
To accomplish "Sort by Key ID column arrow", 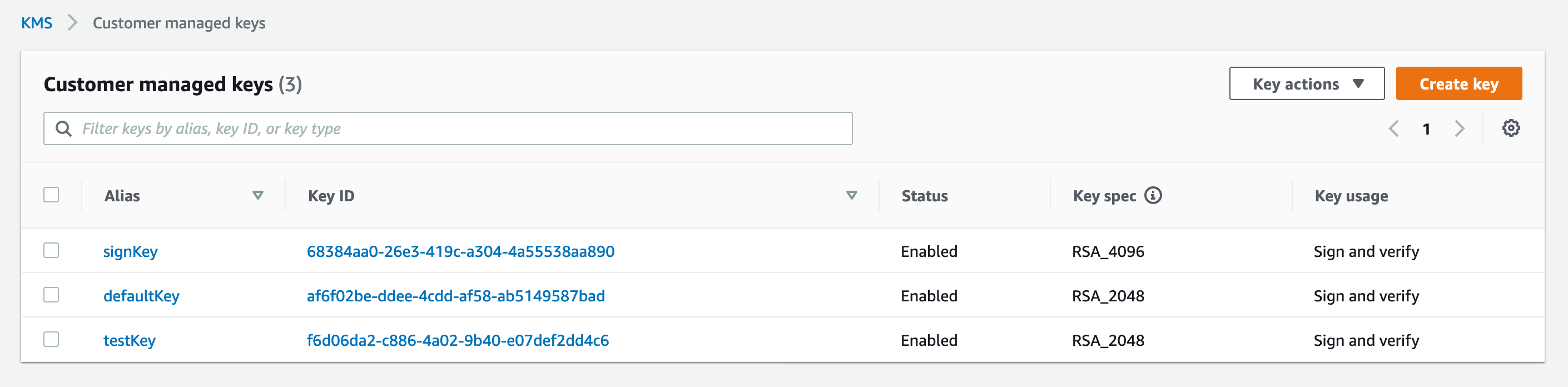I will point(852,195).
